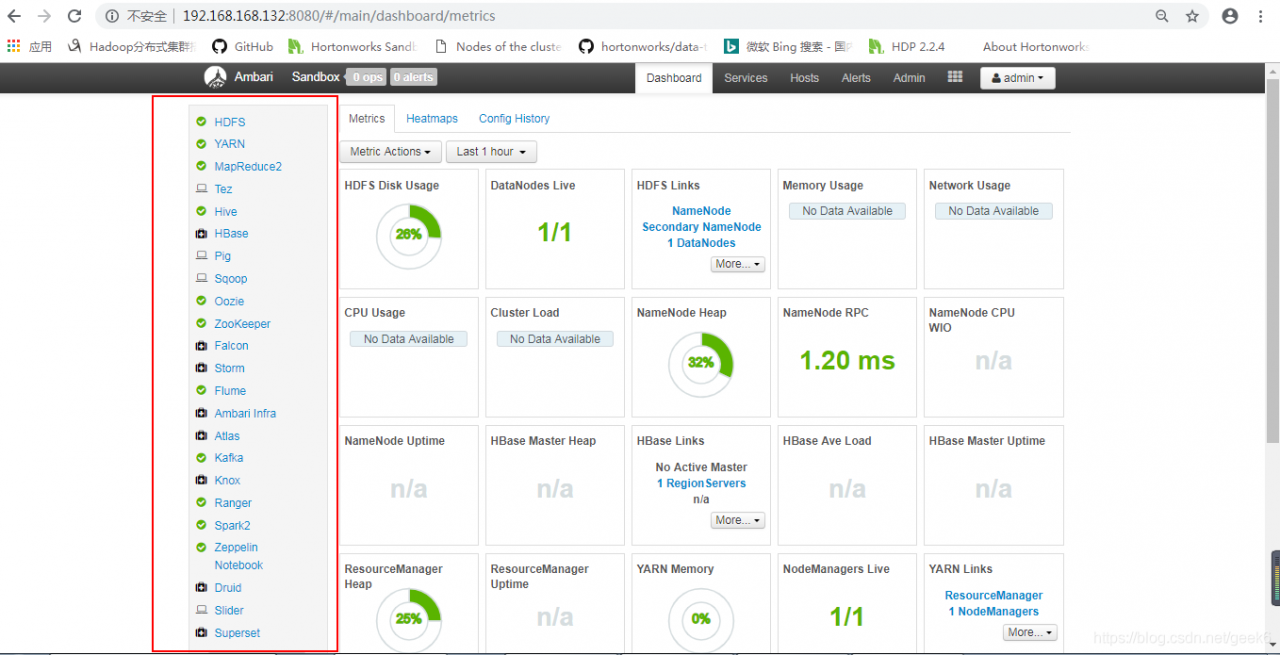
Task: Open the Services navigation menu
Action: point(746,78)
